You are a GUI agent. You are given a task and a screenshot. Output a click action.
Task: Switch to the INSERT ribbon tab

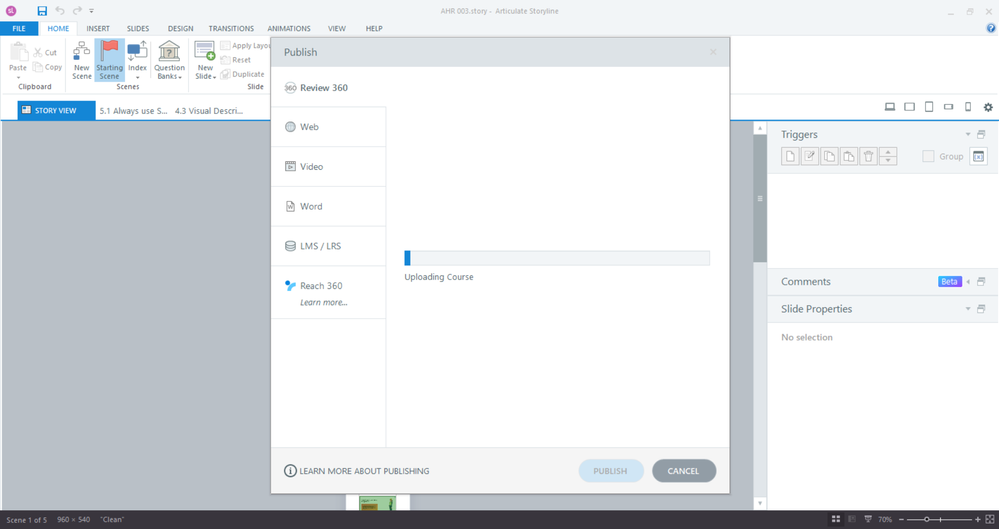pos(98,29)
